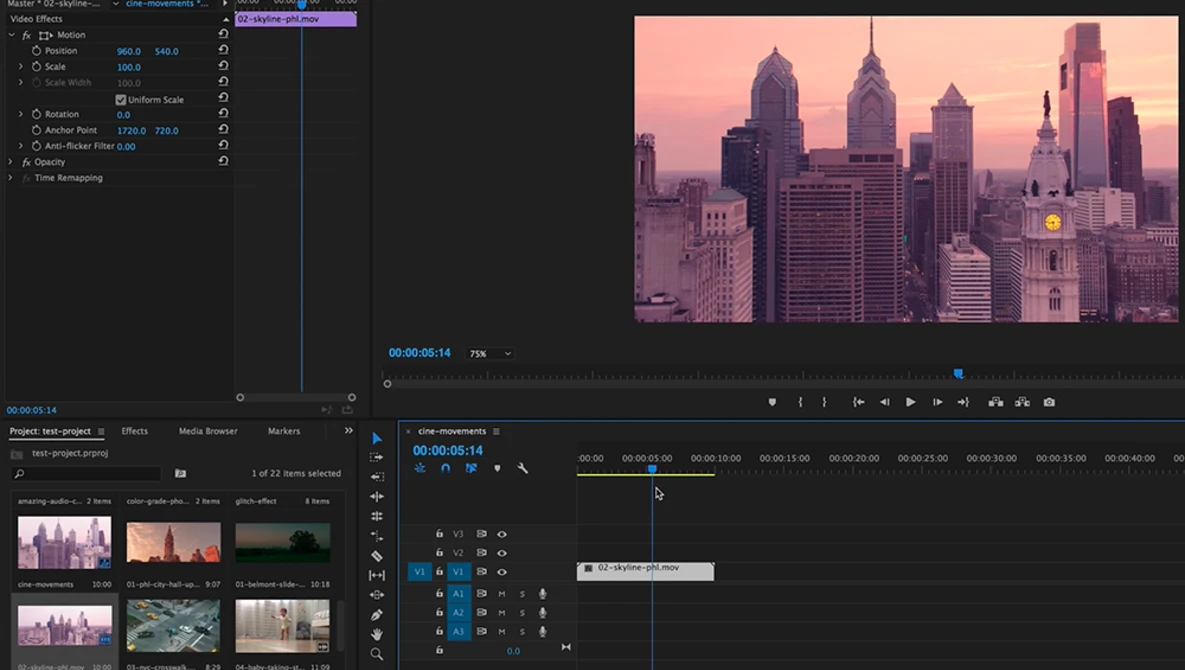1185x670 pixels.
Task: Toggle V1 track output eye
Action: point(502,572)
